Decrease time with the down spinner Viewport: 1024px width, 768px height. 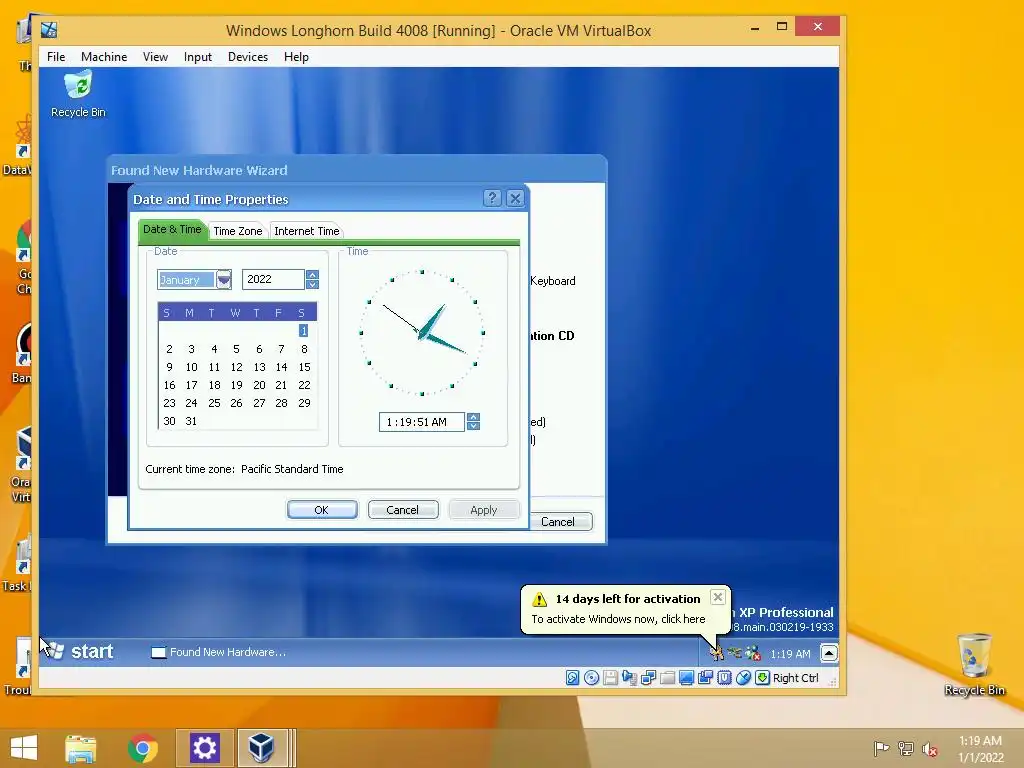point(473,426)
